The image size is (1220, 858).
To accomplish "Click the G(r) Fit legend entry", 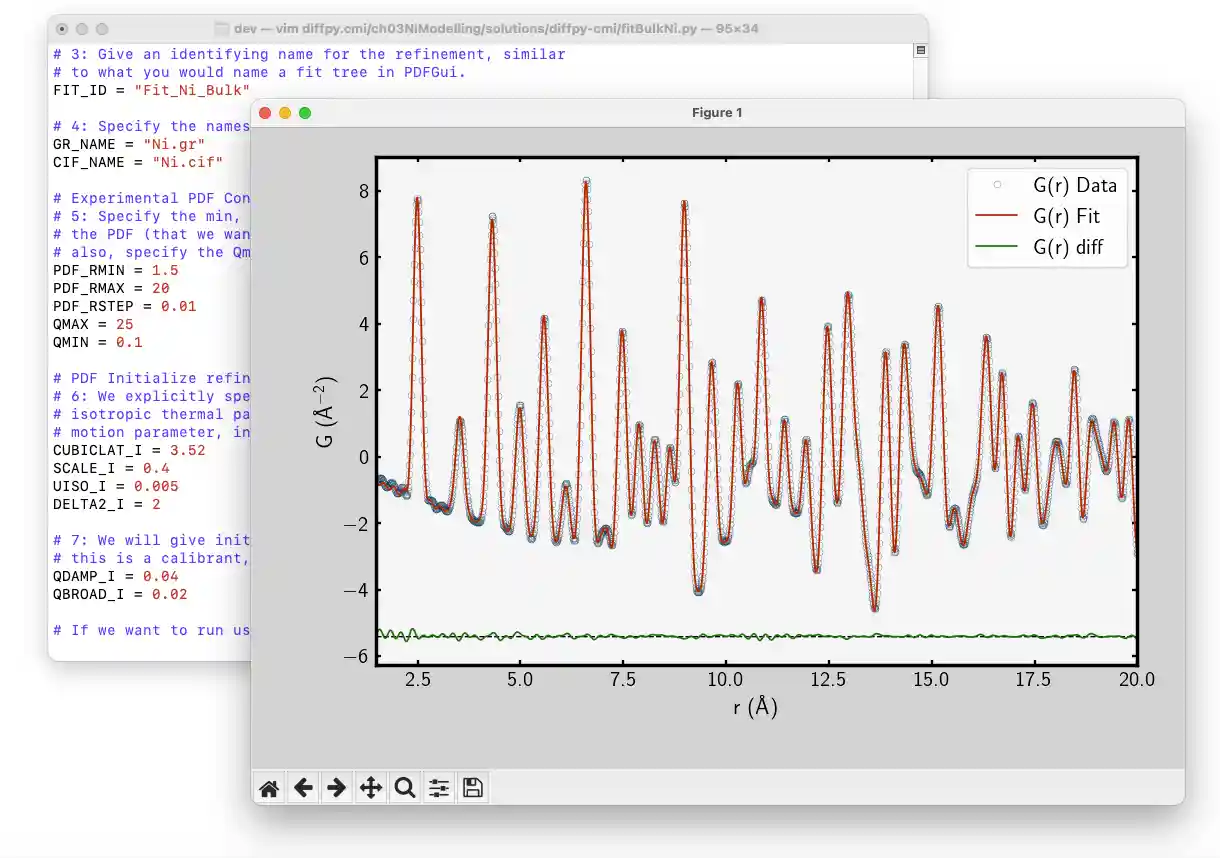I will pos(1066,216).
